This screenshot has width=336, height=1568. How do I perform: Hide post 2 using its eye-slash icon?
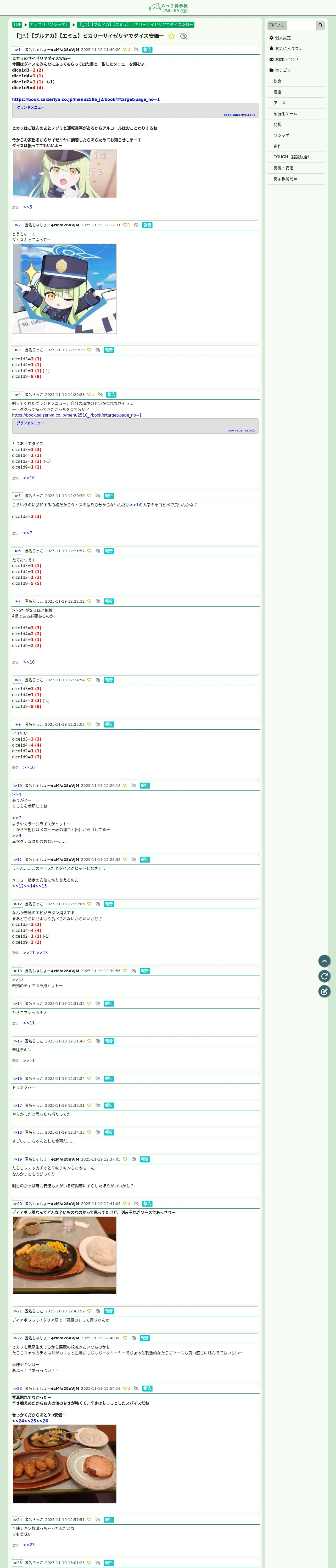pos(136,225)
